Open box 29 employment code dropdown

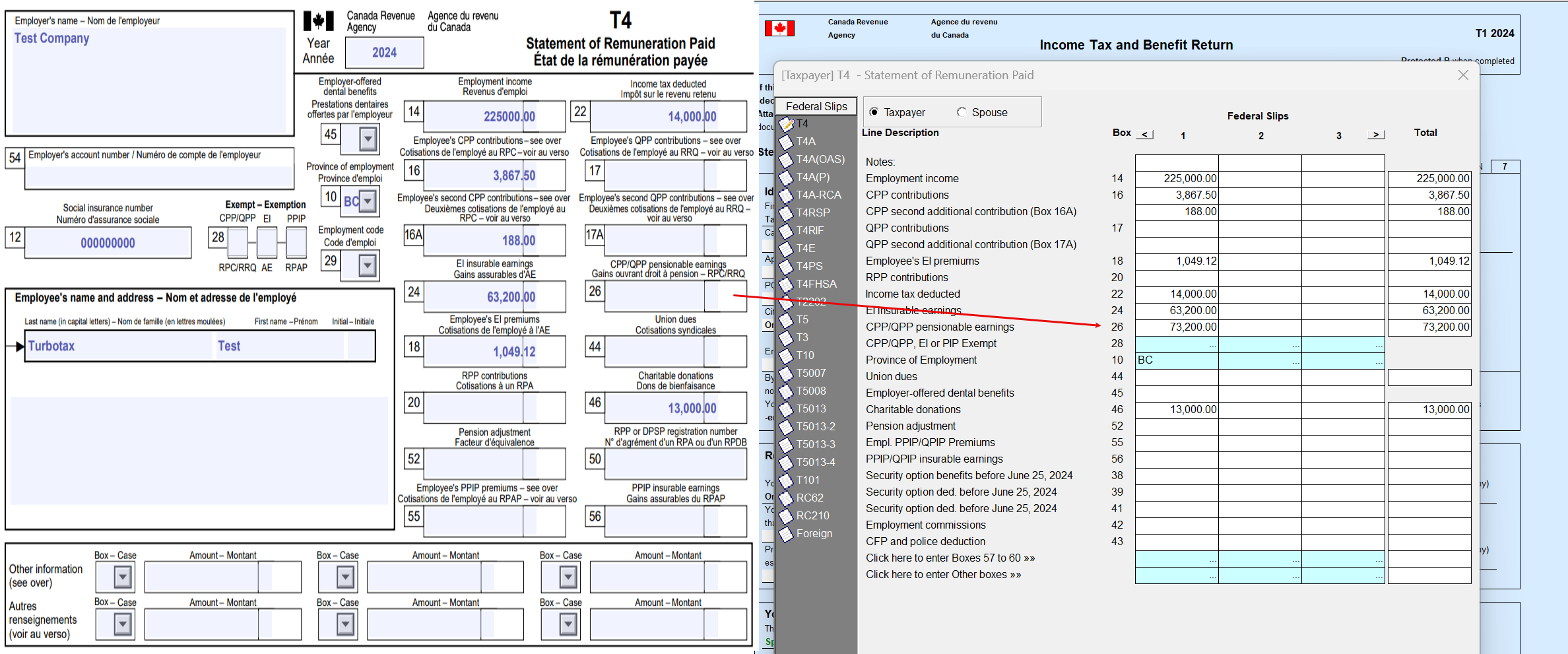point(368,265)
